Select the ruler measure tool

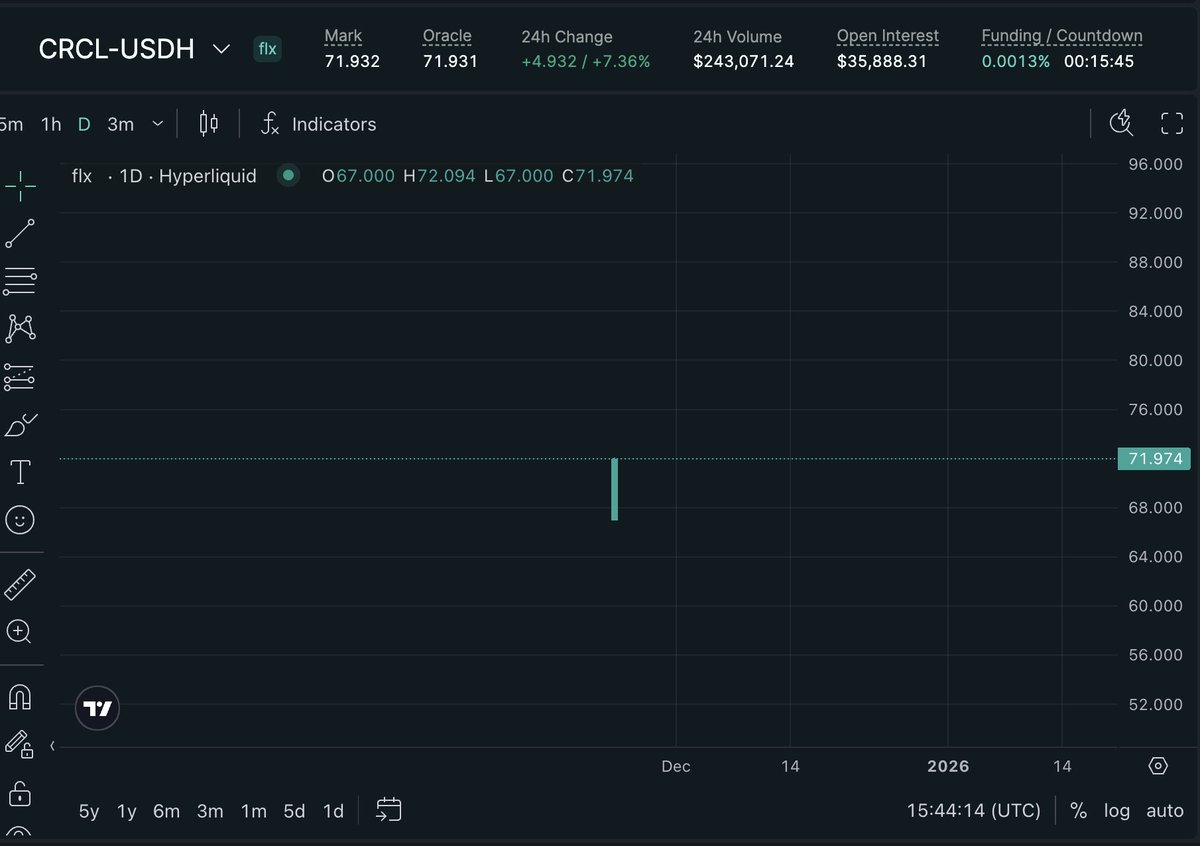point(20,584)
